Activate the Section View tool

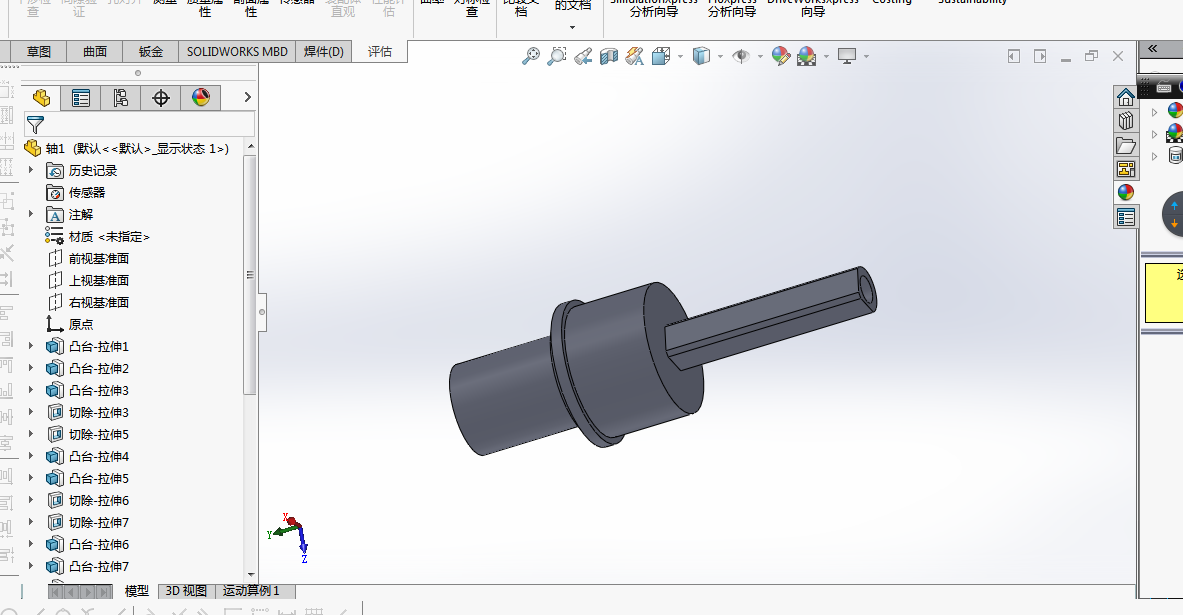click(x=609, y=56)
